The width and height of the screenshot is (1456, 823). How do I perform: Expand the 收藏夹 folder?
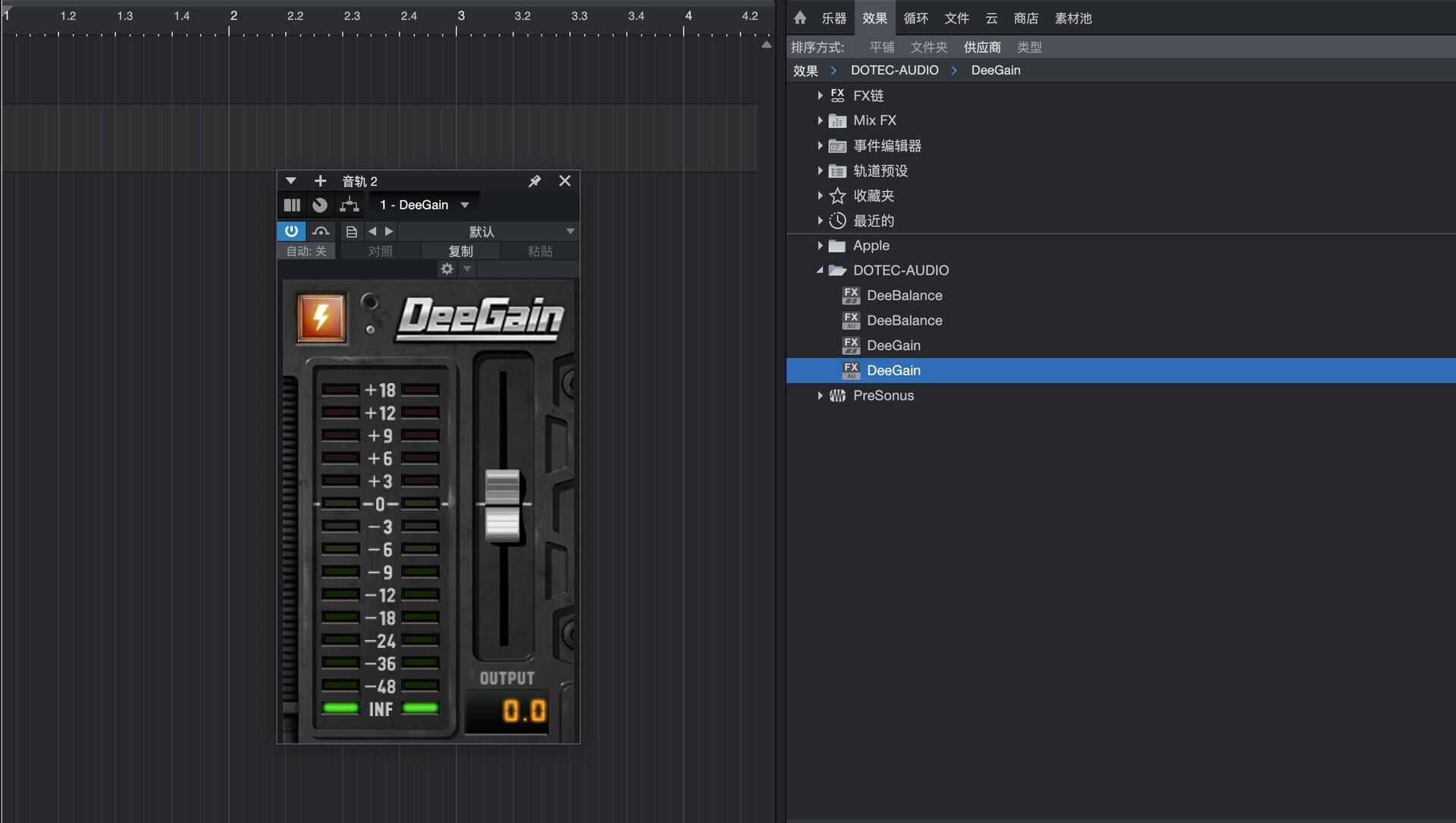(819, 196)
